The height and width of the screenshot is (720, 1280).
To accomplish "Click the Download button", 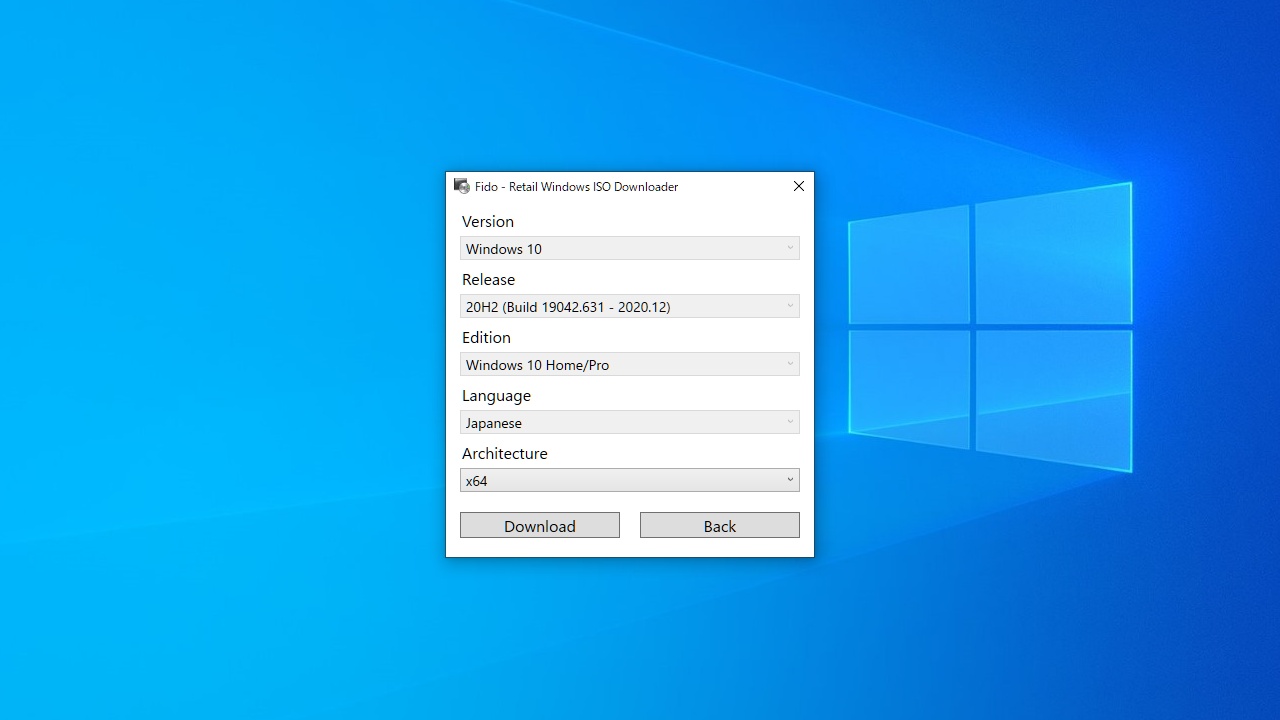I will pos(540,525).
